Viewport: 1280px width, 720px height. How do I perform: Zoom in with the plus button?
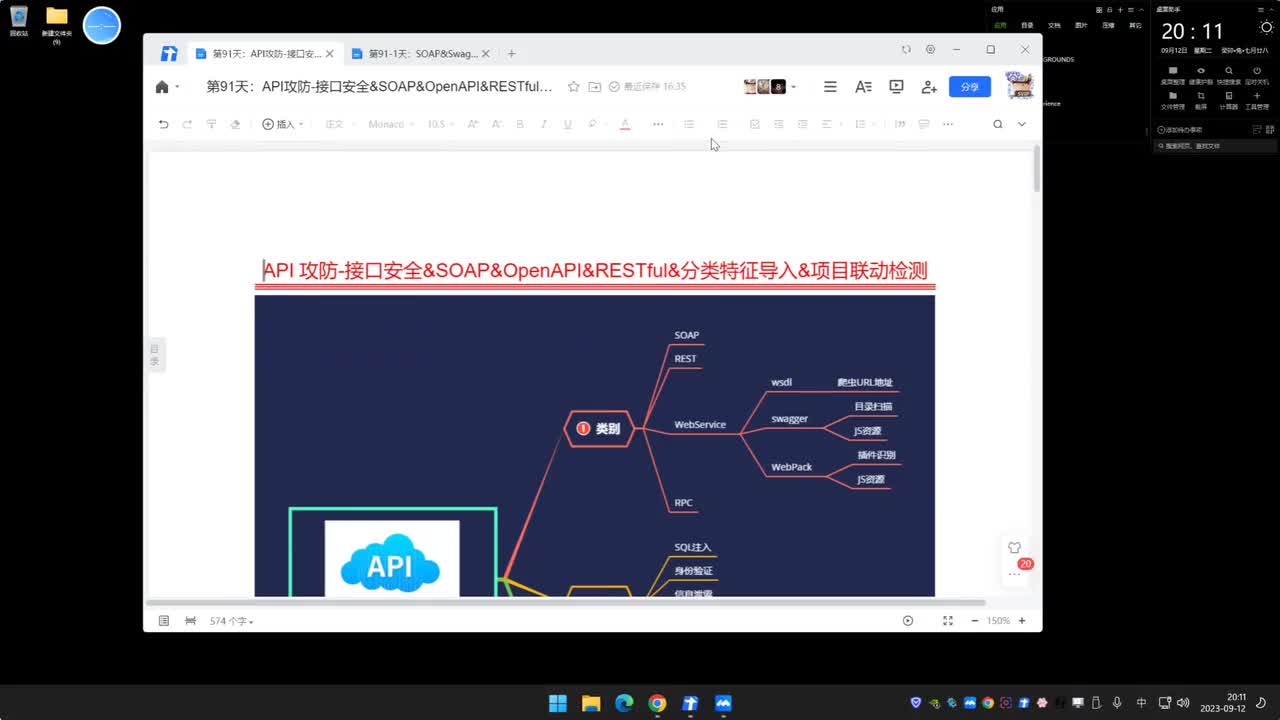pos(1021,621)
